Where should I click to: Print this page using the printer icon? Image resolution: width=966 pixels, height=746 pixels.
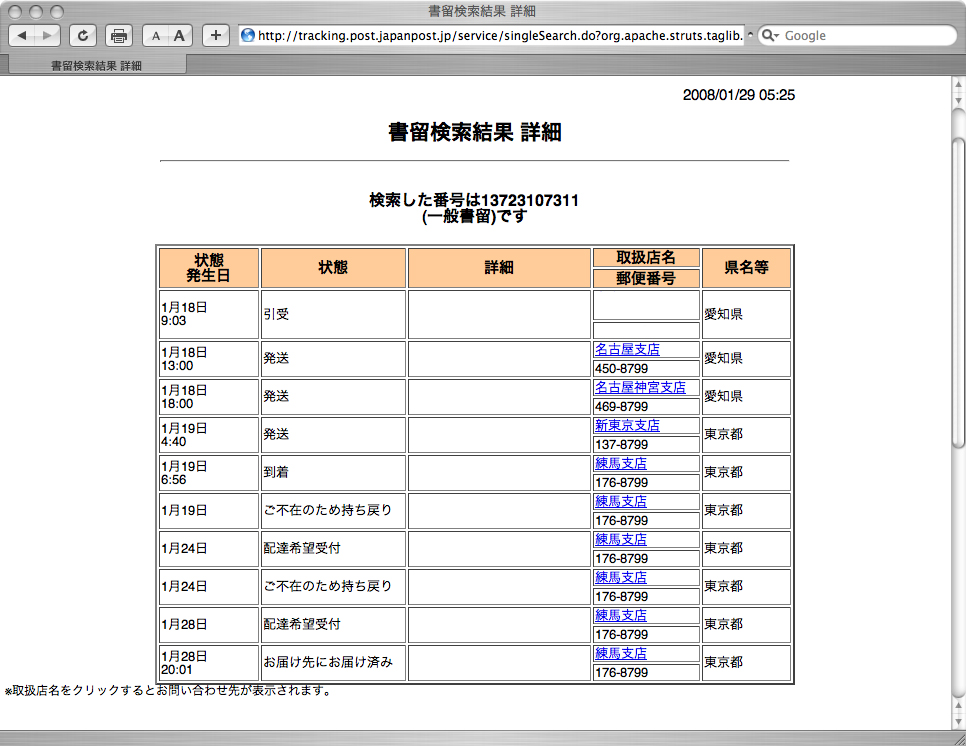[x=119, y=36]
